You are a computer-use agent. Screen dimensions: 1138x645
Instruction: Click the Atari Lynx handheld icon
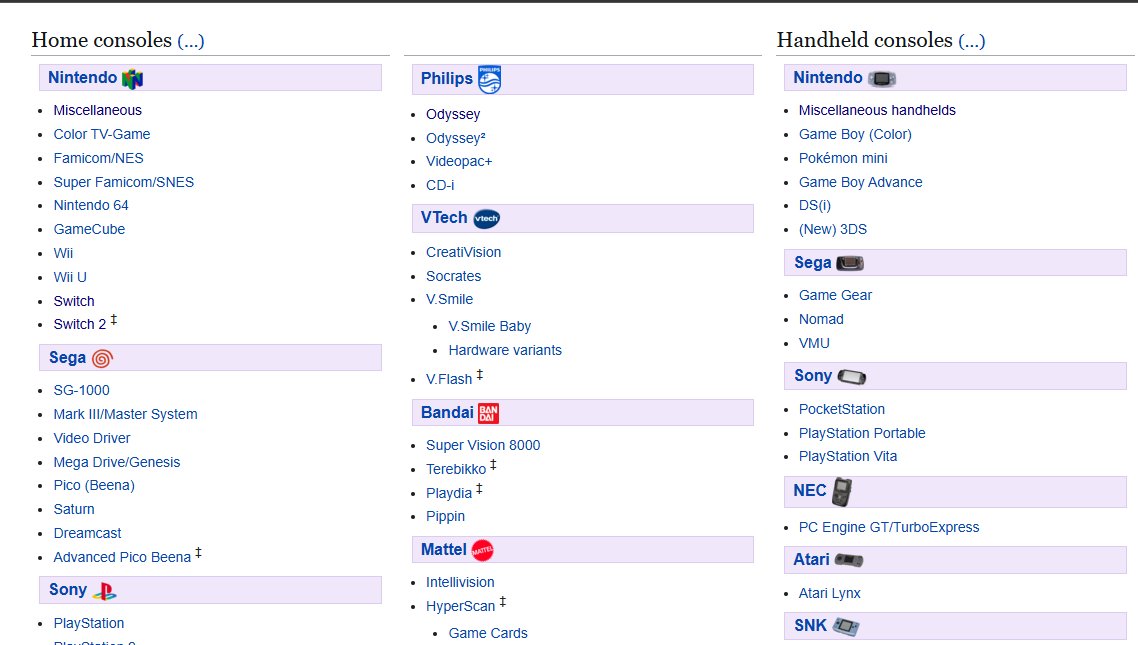(849, 560)
